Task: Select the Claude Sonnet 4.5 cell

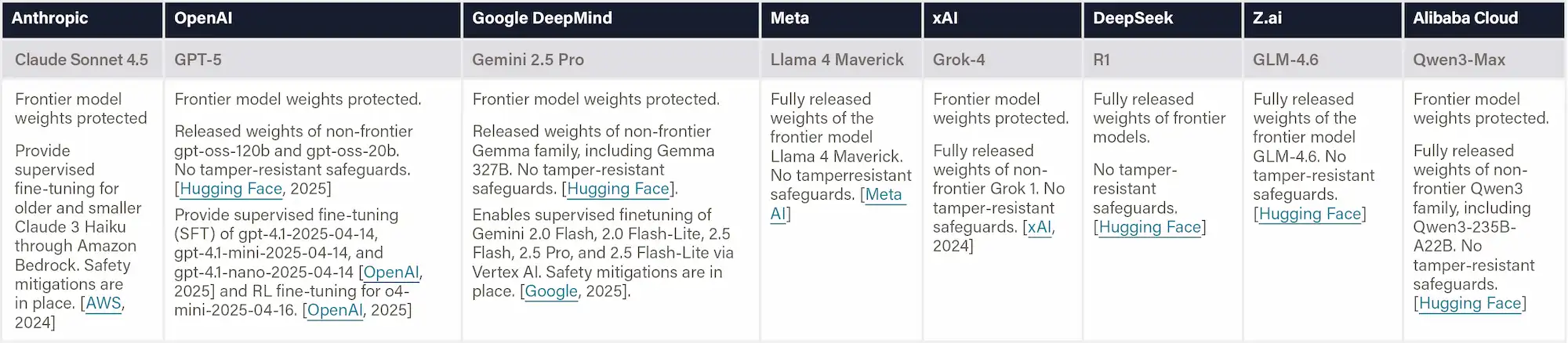Action: (x=82, y=60)
